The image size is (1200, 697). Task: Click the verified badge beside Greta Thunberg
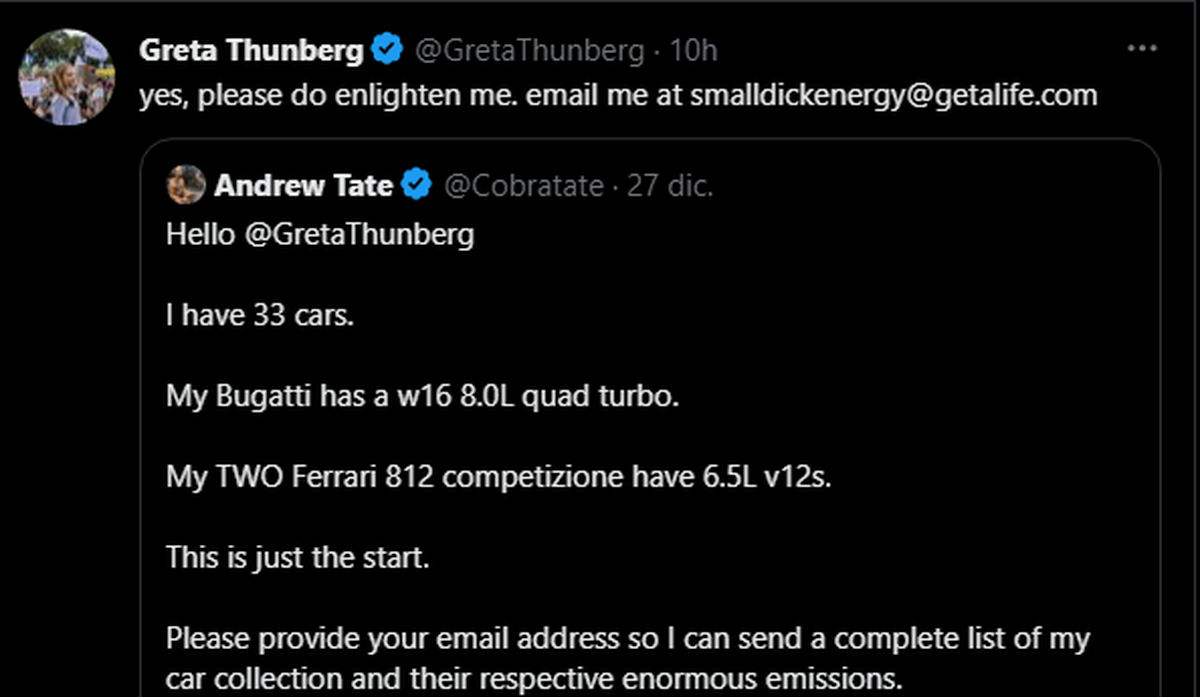[387, 49]
